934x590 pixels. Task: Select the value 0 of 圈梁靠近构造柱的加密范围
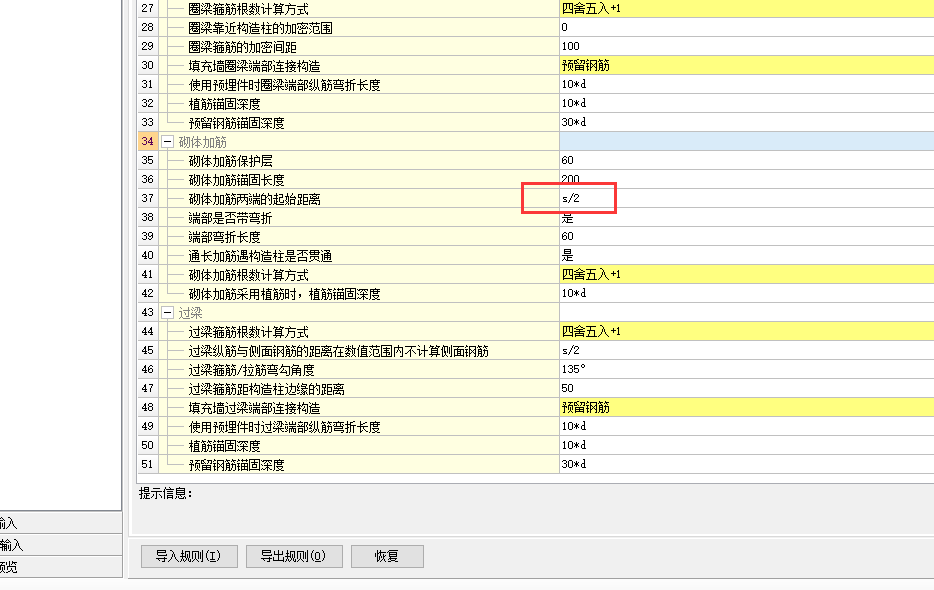tap(564, 27)
